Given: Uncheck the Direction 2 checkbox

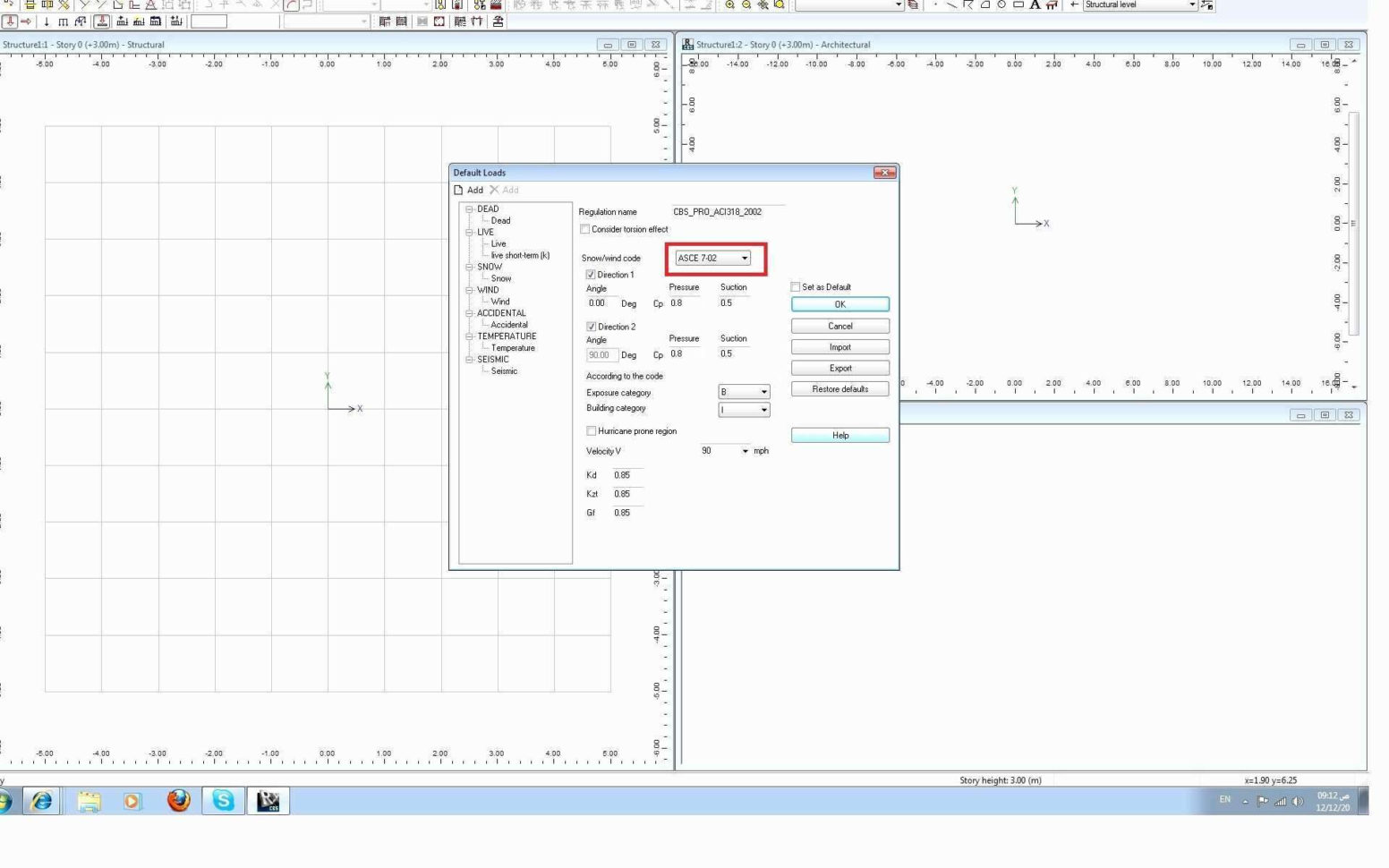Looking at the screenshot, I should tap(591, 326).
